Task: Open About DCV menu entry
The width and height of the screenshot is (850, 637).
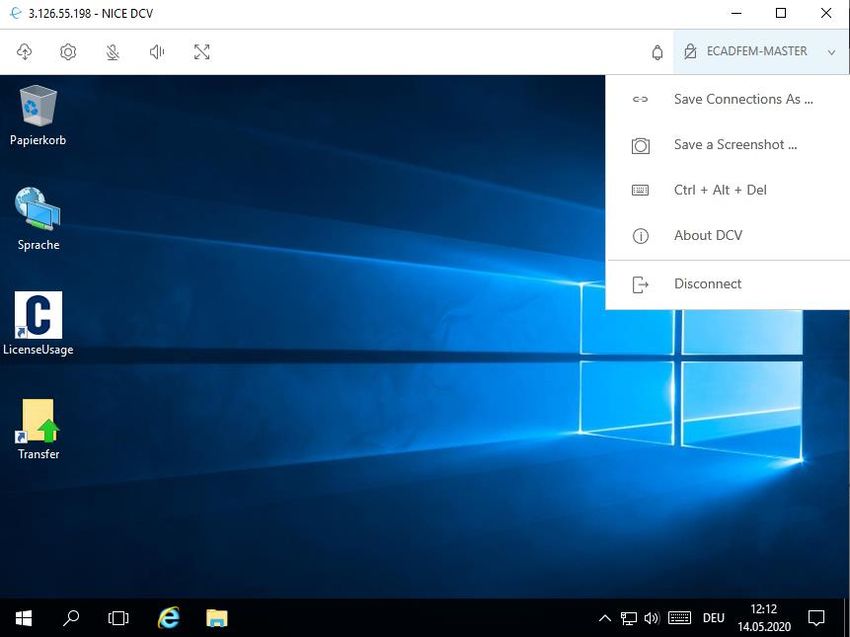Action: pyautogui.click(x=727, y=236)
